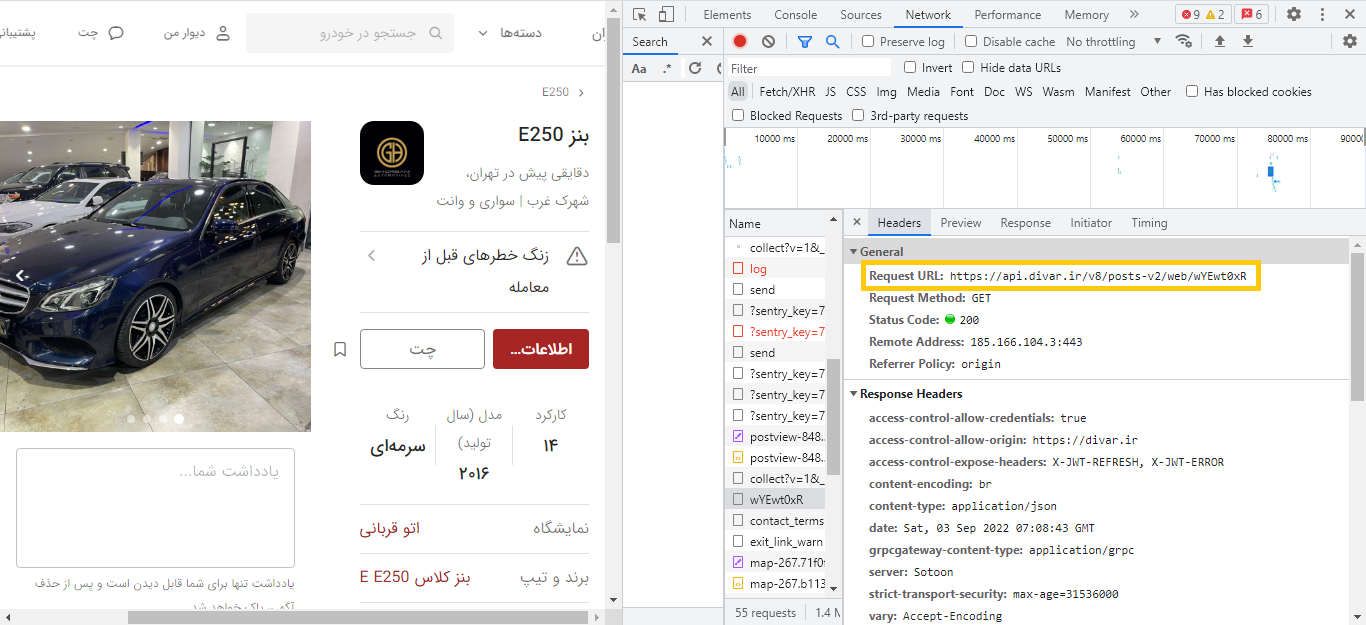The image size is (1366, 625).
Task: Open DevTools main settings gear
Action: click(x=1294, y=14)
